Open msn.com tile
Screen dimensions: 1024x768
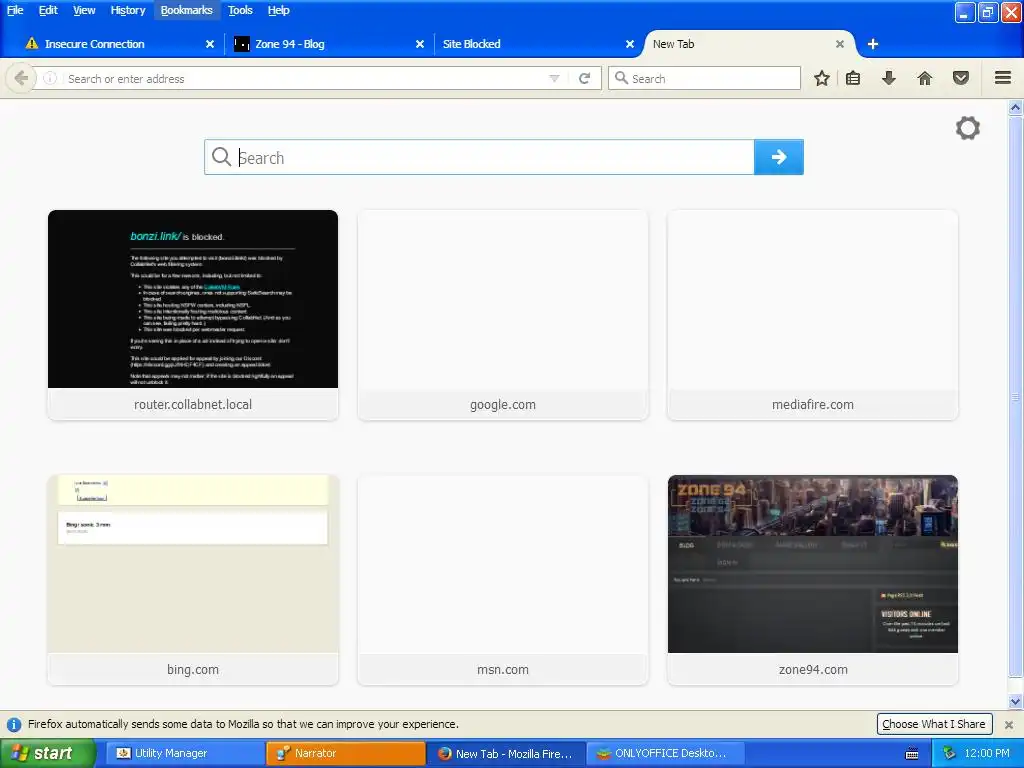(503, 580)
